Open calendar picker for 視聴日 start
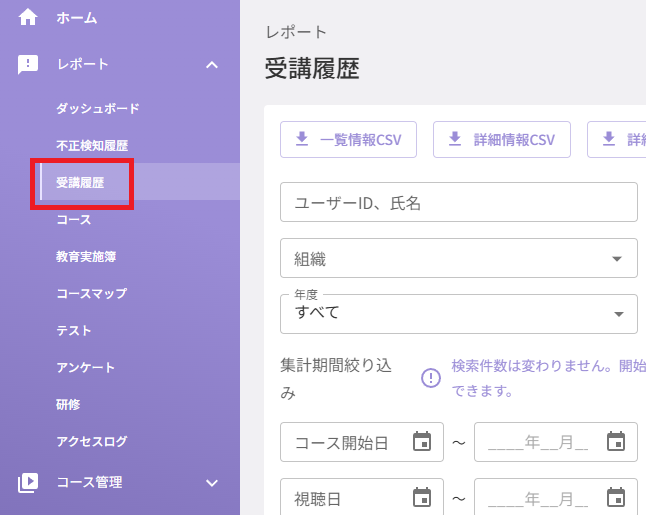646x515 pixels. pos(422,497)
